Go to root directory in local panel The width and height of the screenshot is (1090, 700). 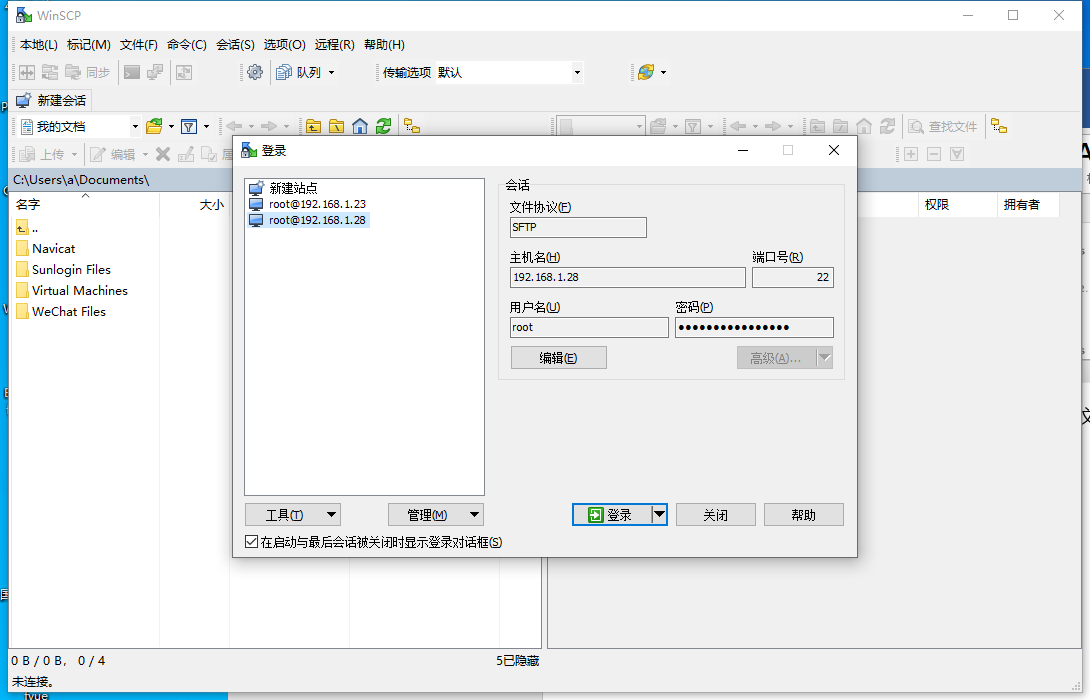pos(336,127)
